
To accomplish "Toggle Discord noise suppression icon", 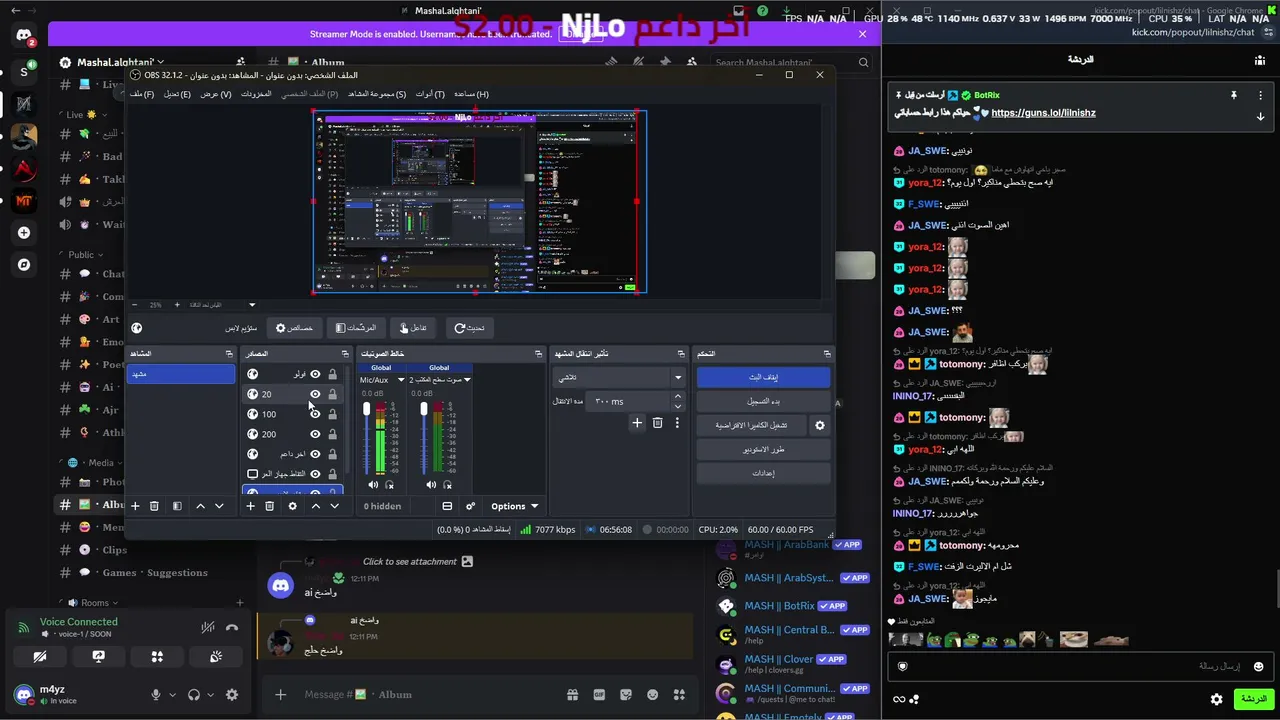I will (207, 628).
